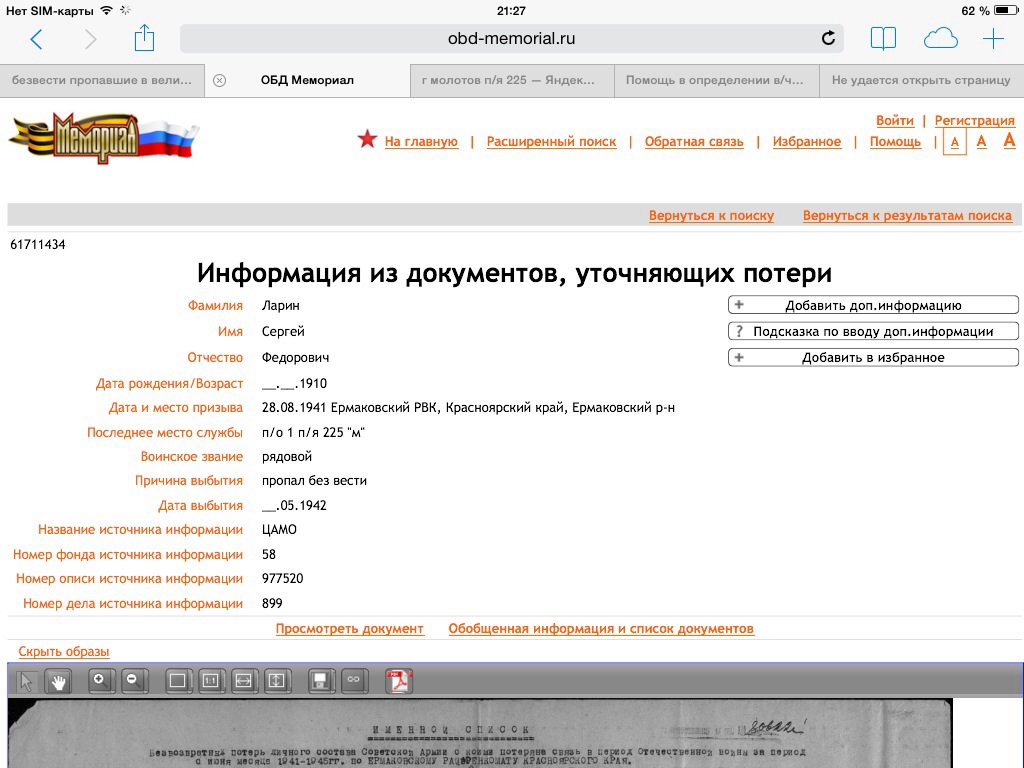Image resolution: width=1024 pixels, height=768 pixels.
Task: Click the zoom in magnifier icon
Action: coord(101,681)
